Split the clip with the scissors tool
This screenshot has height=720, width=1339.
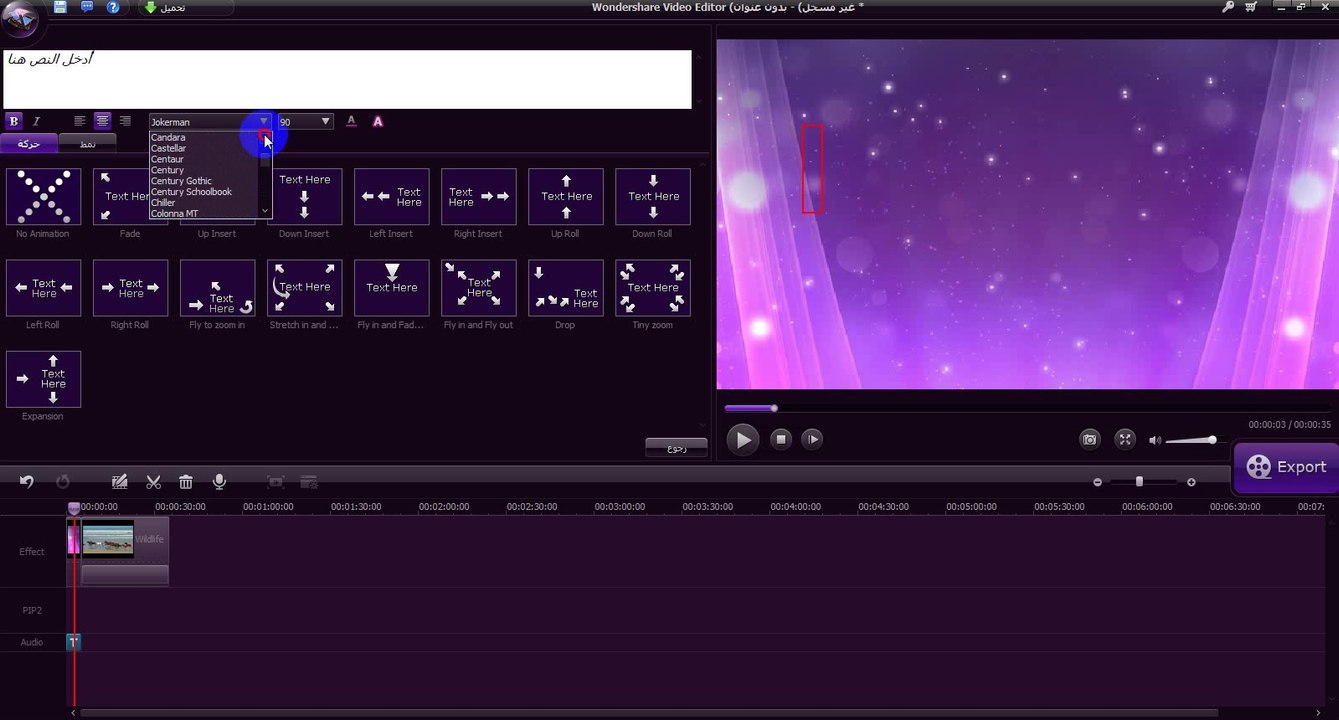[153, 482]
